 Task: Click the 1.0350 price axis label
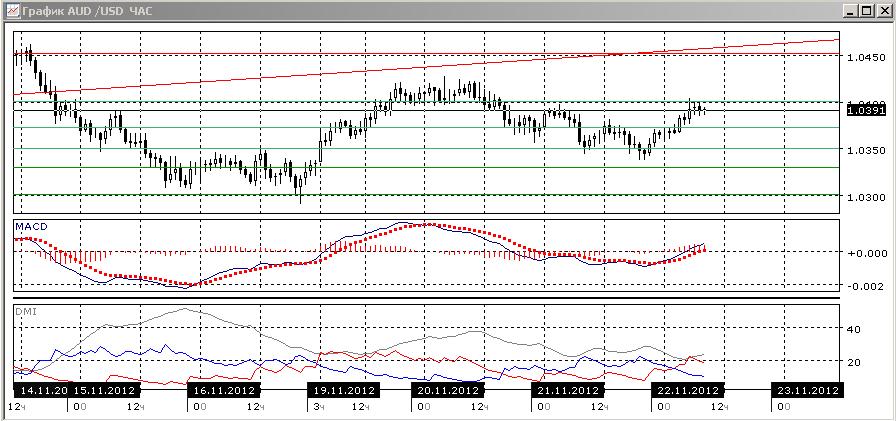click(867, 150)
